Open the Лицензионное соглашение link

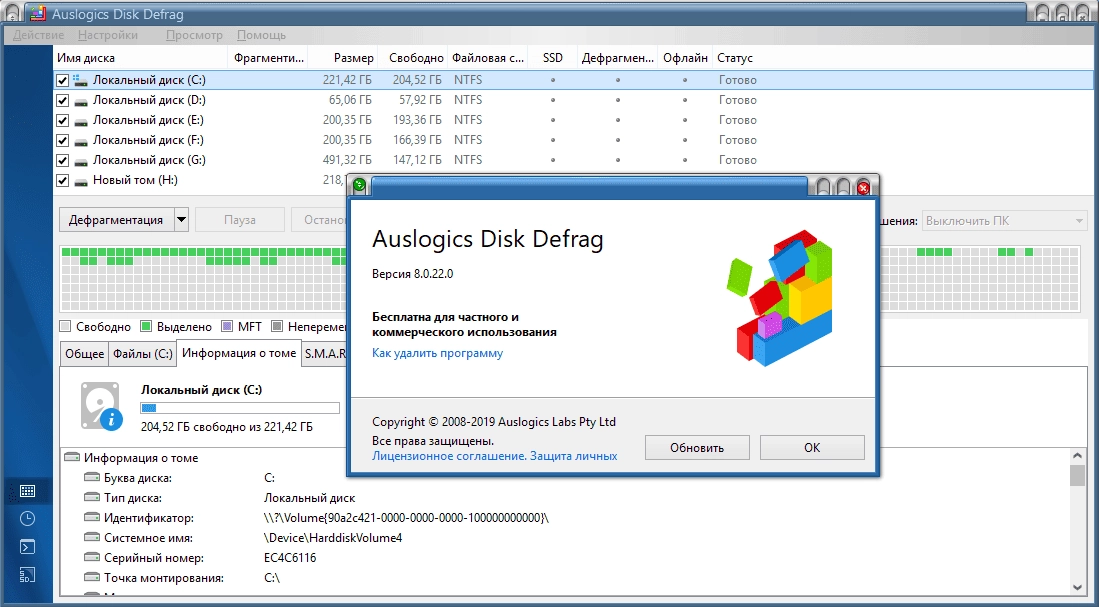click(x=449, y=456)
